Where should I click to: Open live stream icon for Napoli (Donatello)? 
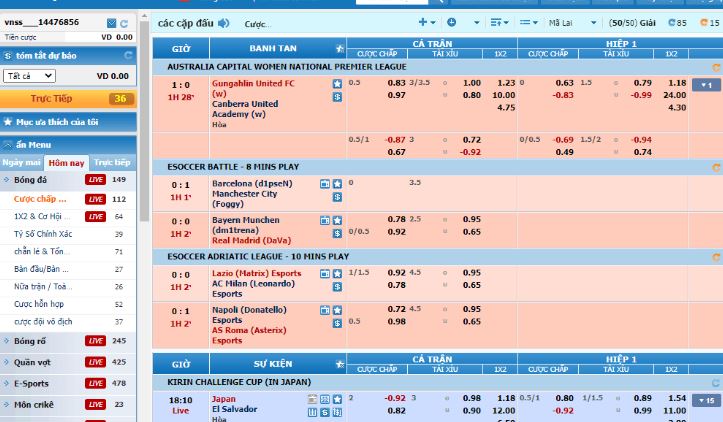(325, 310)
